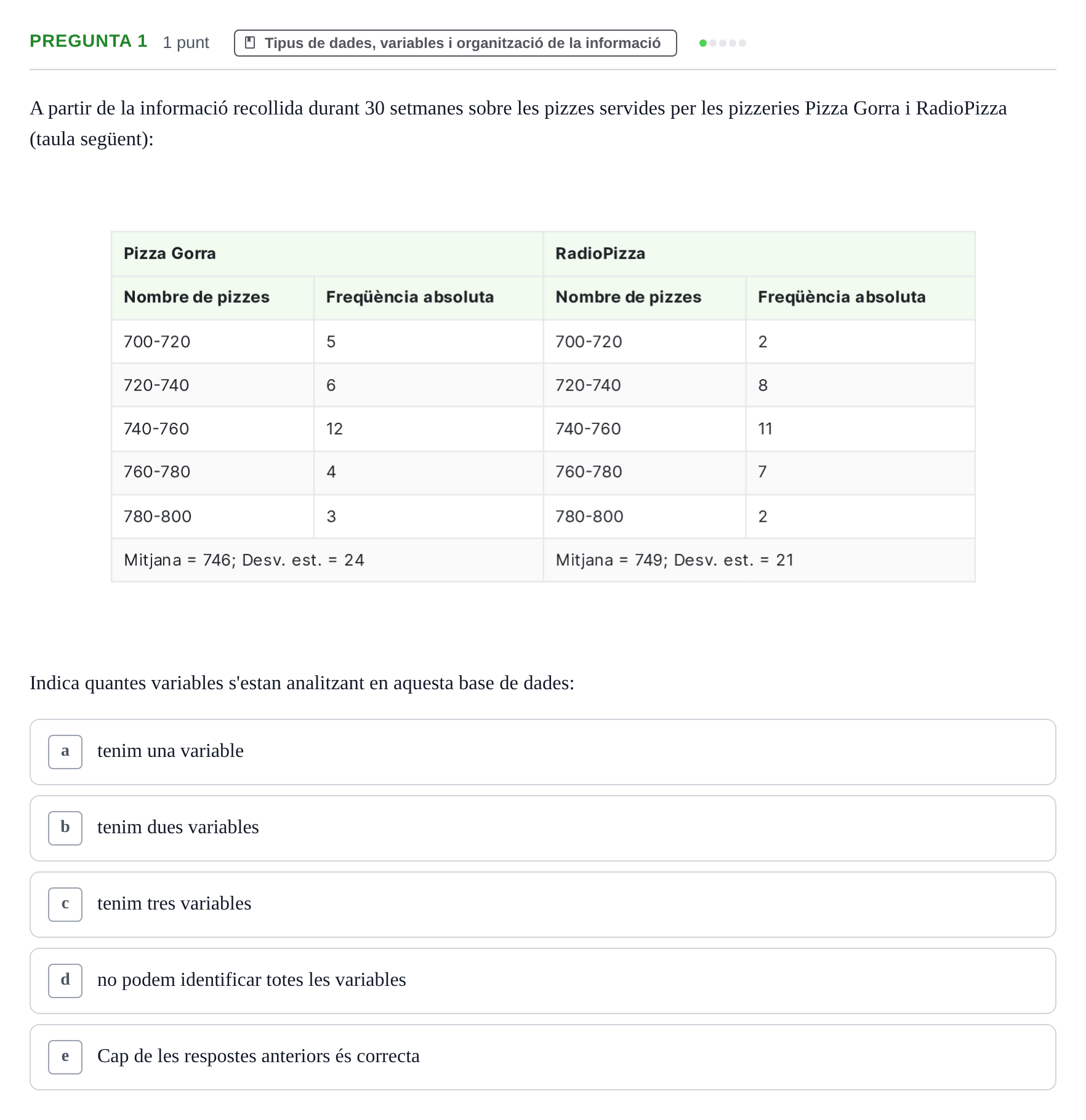Click the '1 punt' score label
The height and width of the screenshot is (1120, 1086).
pos(186,42)
